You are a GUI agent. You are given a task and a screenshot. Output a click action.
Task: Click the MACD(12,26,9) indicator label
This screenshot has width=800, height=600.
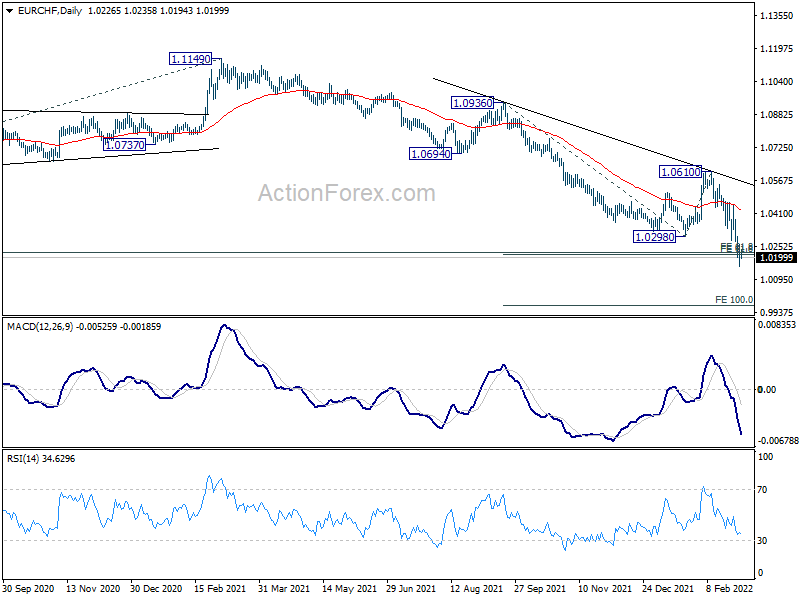tap(40, 327)
